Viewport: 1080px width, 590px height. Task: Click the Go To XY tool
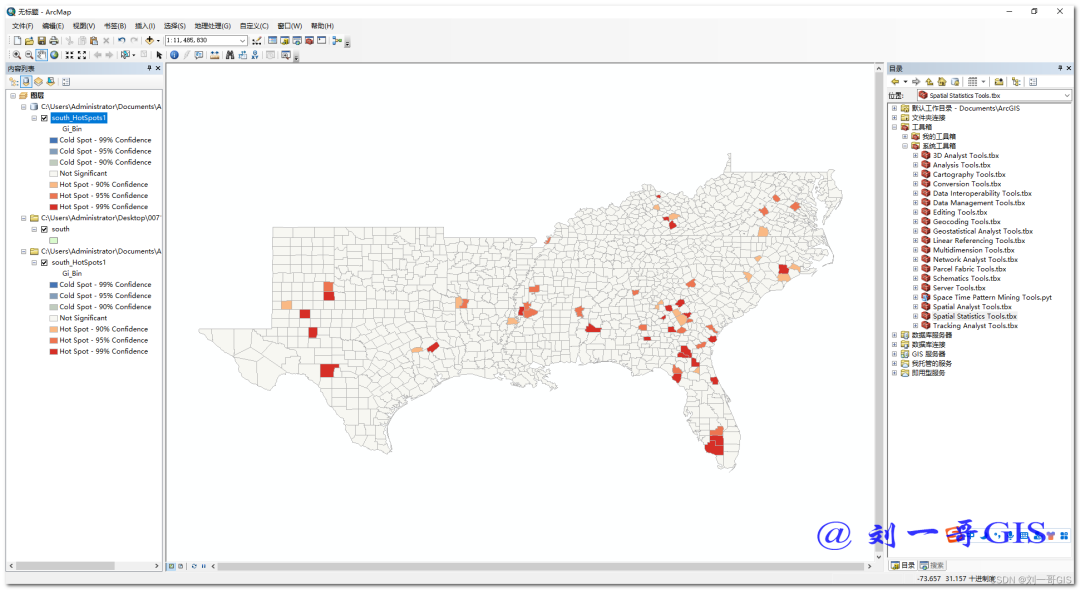[256, 55]
